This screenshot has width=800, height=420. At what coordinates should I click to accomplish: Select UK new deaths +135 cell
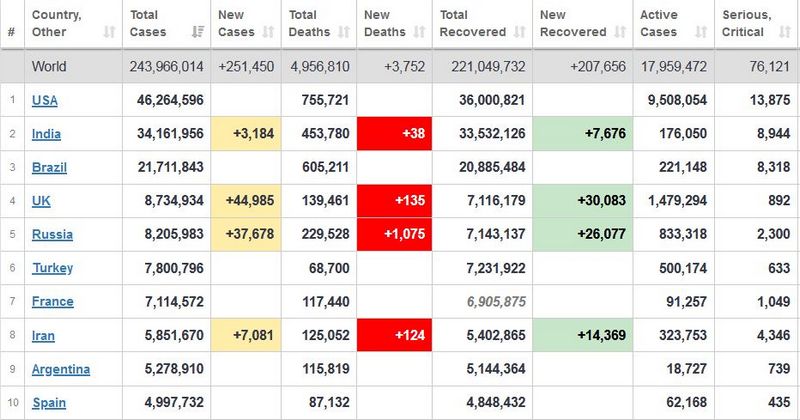[x=394, y=201]
